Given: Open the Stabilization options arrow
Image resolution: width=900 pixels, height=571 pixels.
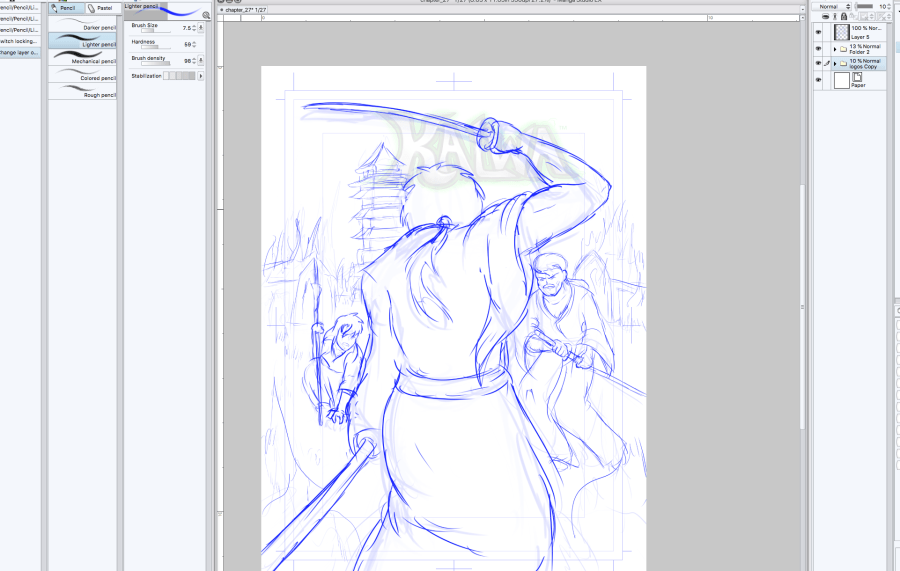Looking at the screenshot, I should [201, 76].
